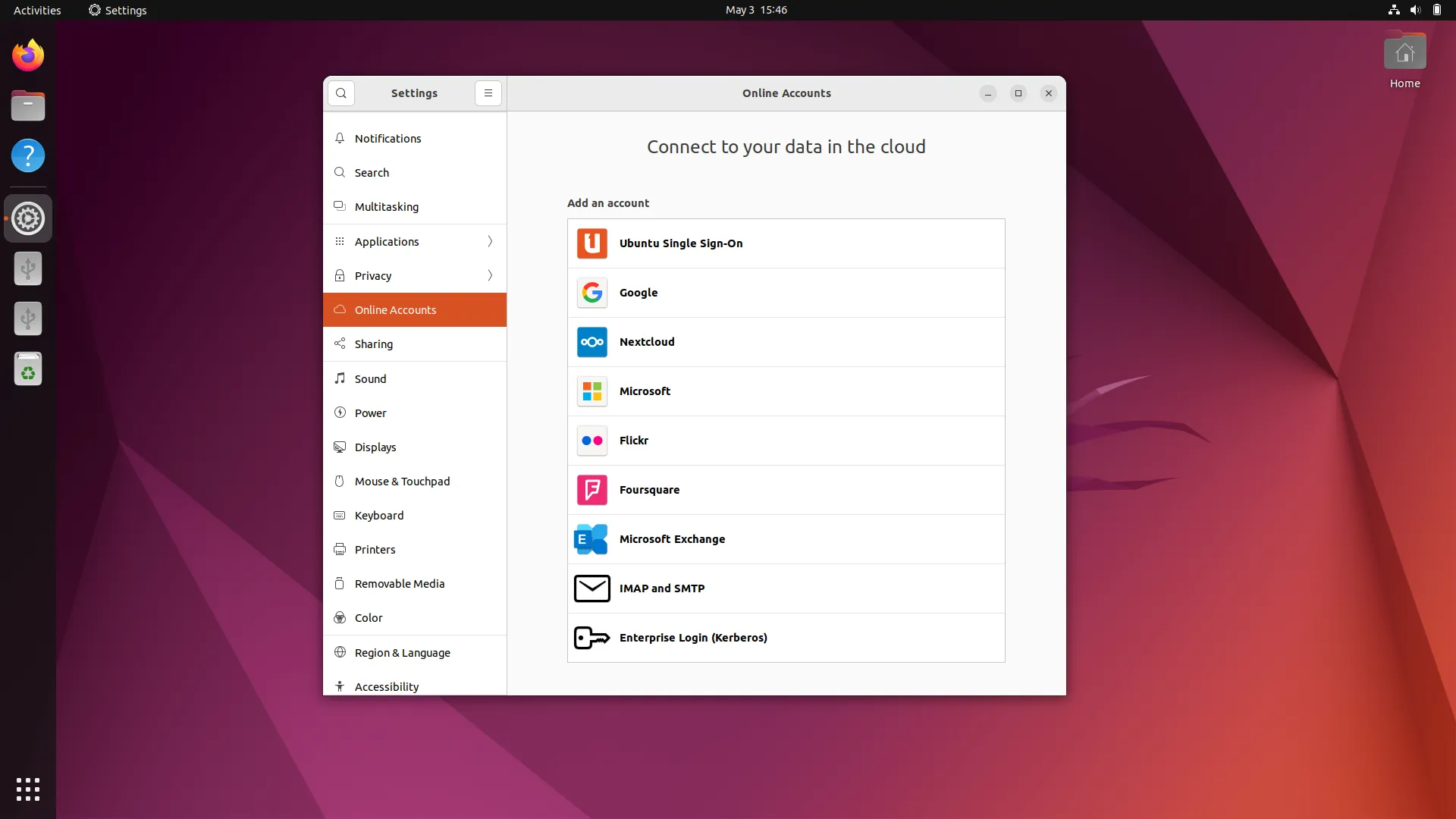Click the Ubuntu Single Sign-On icon
This screenshot has width=1456, height=819.
(x=591, y=243)
